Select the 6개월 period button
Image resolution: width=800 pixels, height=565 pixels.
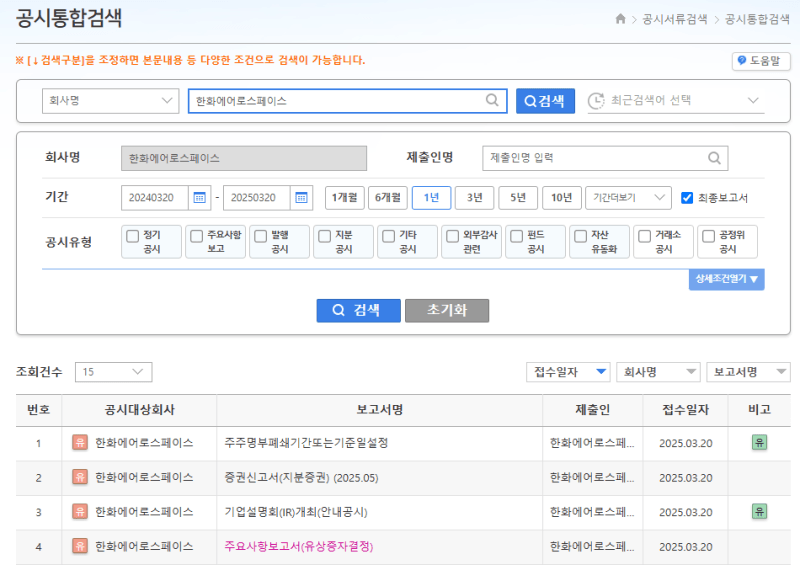click(388, 198)
